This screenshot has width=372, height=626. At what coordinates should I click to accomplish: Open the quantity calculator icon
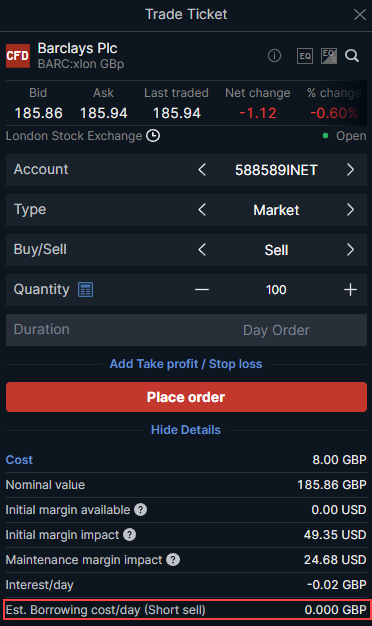pyautogui.click(x=85, y=289)
